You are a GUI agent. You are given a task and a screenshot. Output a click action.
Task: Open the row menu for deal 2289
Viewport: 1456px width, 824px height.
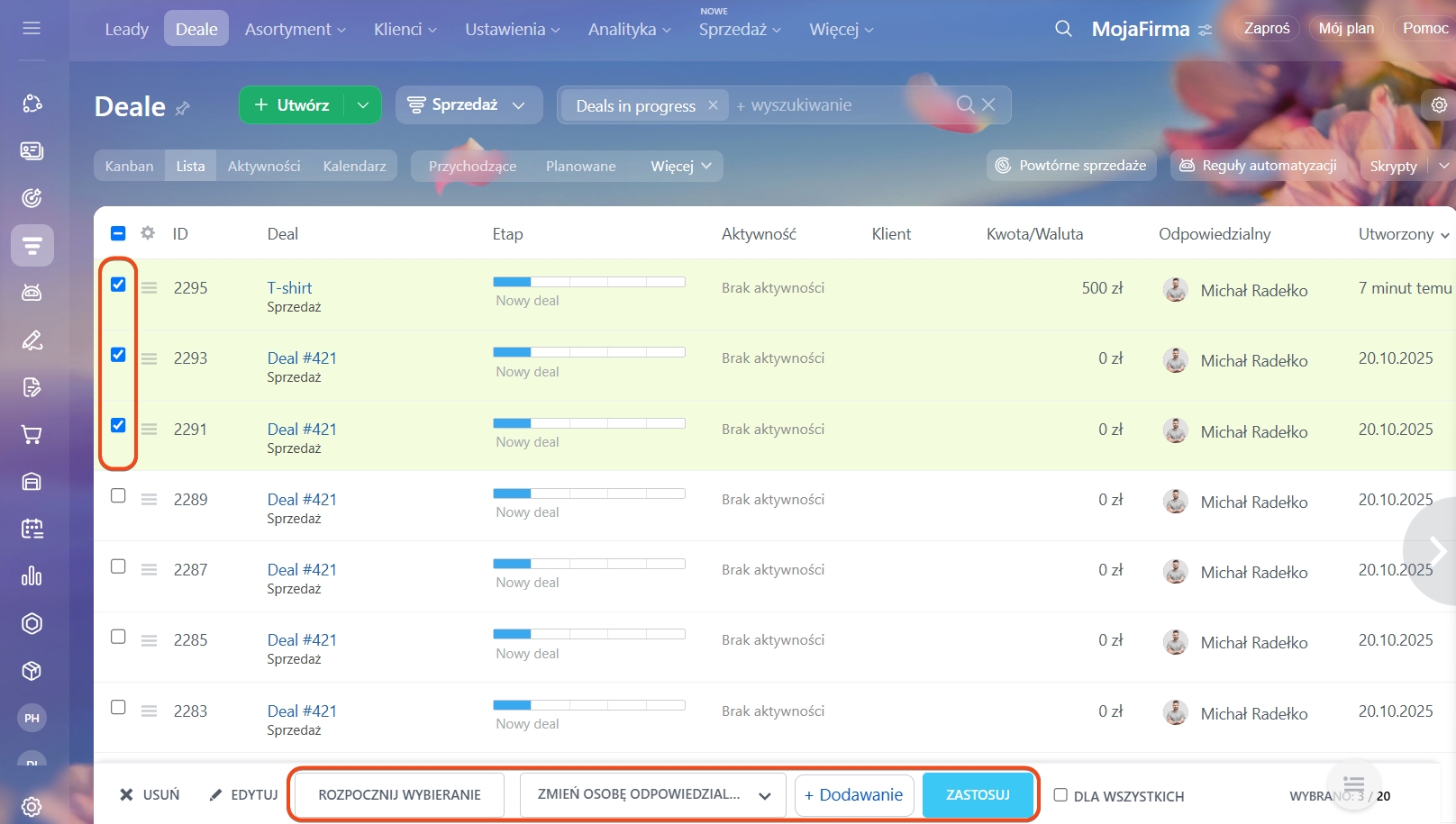tap(150, 500)
